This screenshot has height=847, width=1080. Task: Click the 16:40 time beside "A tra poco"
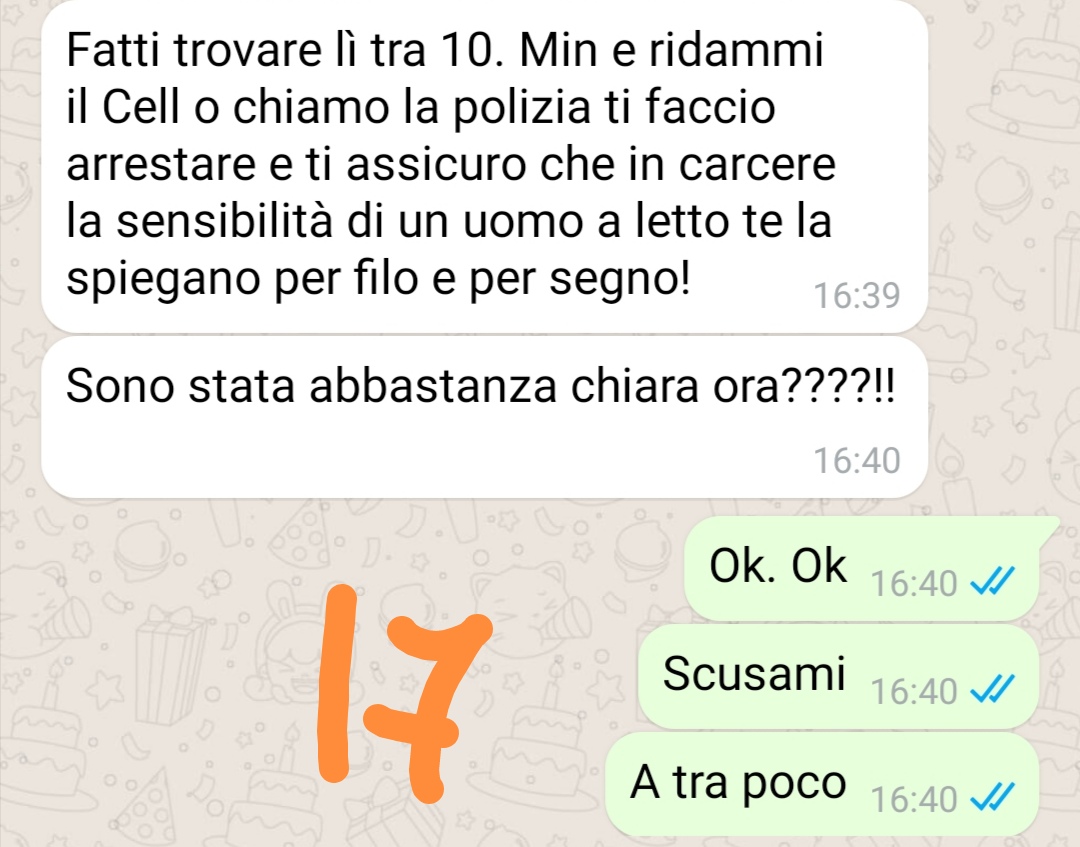(x=914, y=799)
